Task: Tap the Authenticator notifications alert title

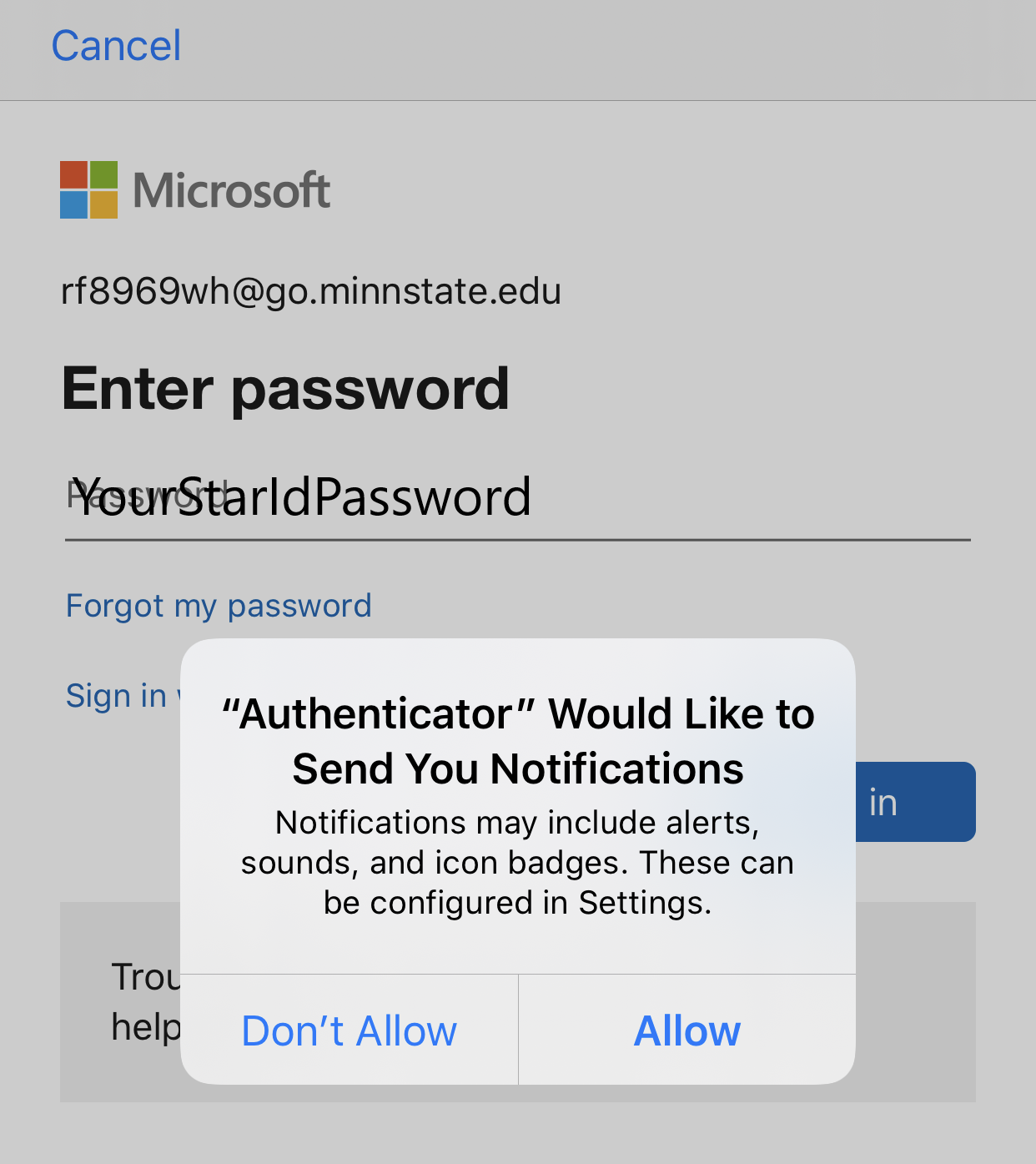Action: click(x=518, y=741)
